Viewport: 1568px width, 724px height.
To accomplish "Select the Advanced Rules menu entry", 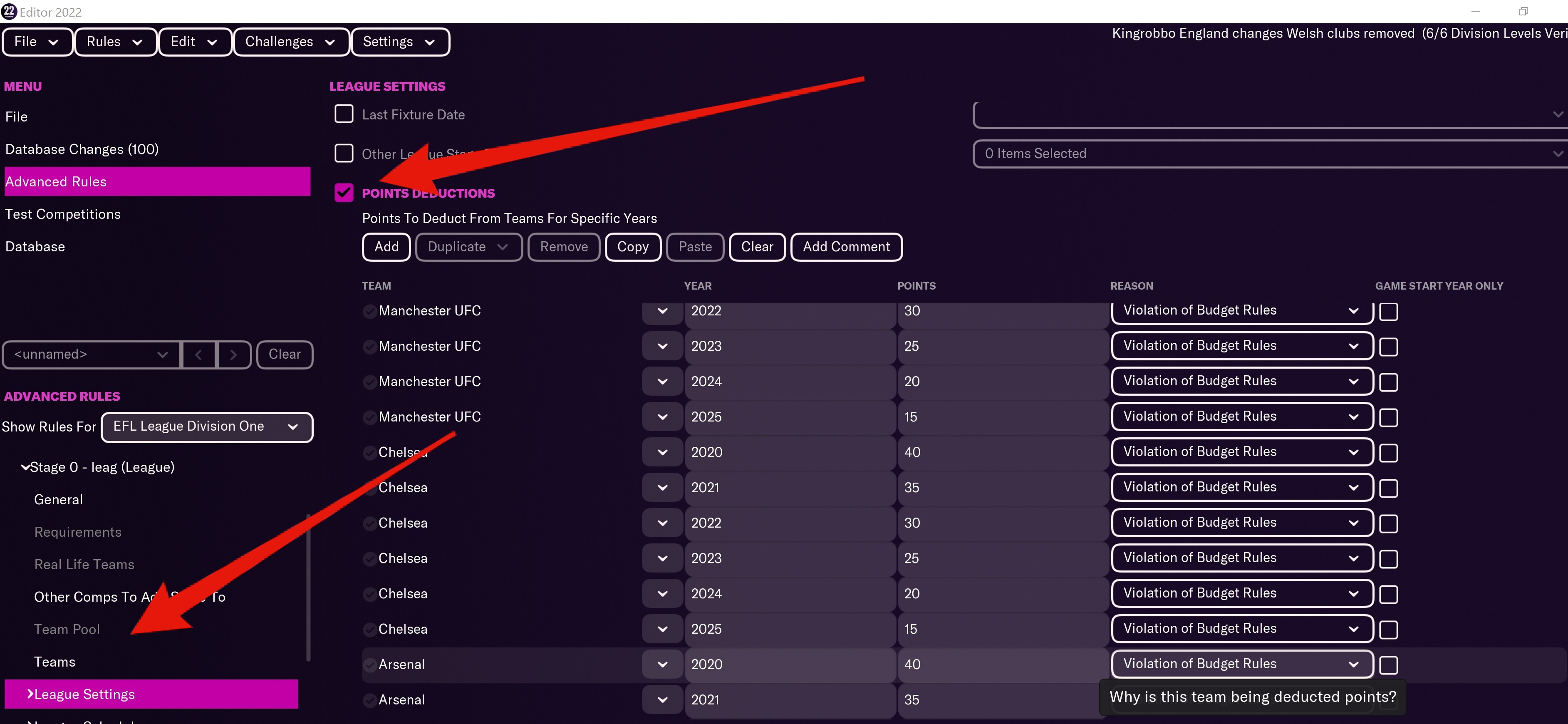I will click(x=158, y=181).
